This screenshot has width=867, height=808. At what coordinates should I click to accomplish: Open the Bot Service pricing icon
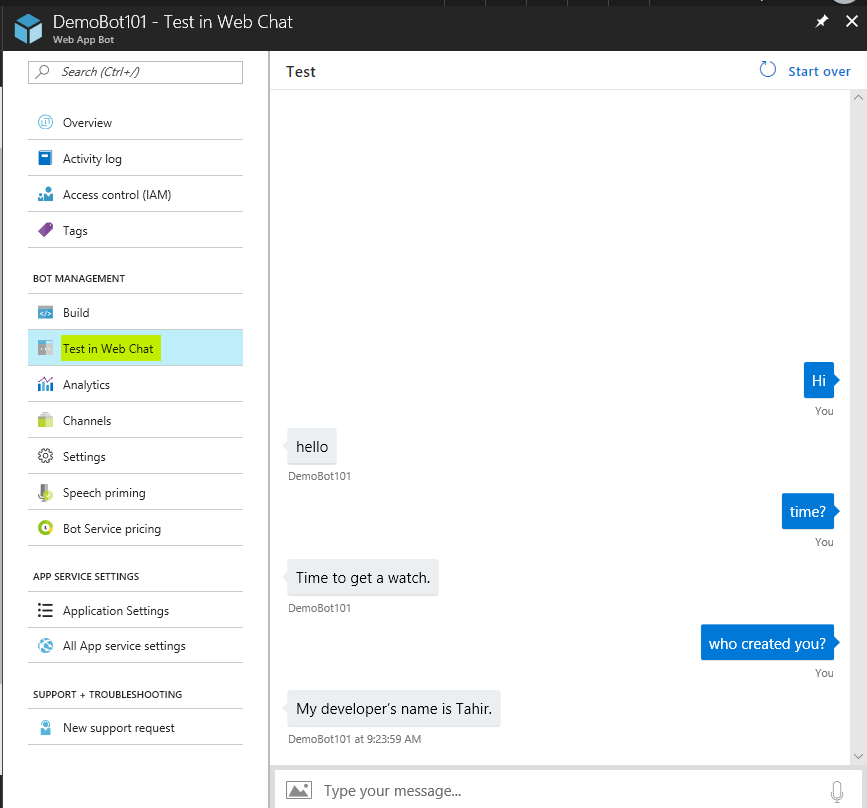click(45, 529)
